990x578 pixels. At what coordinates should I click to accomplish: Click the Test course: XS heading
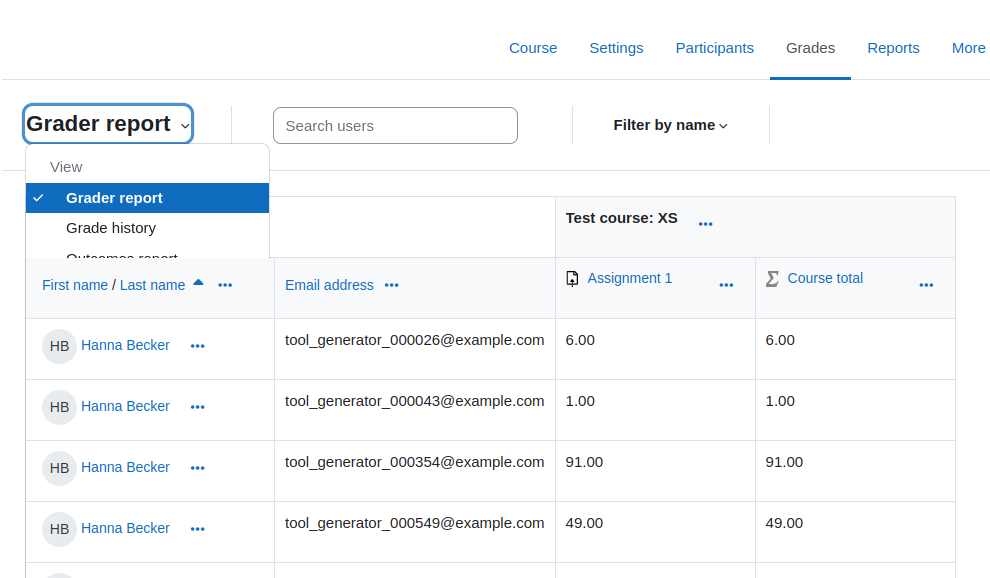(621, 219)
